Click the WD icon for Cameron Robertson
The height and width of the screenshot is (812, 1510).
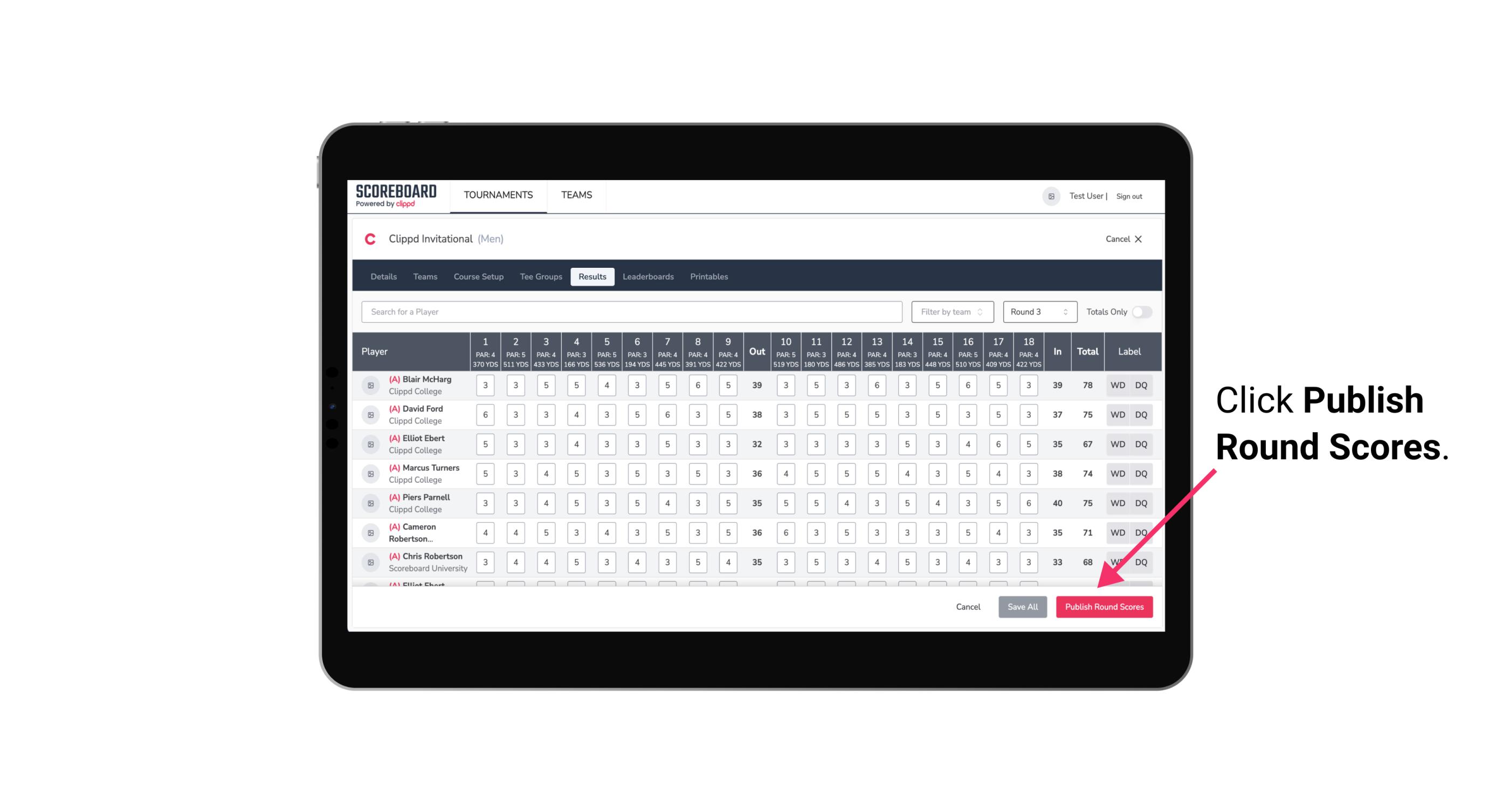point(1118,532)
